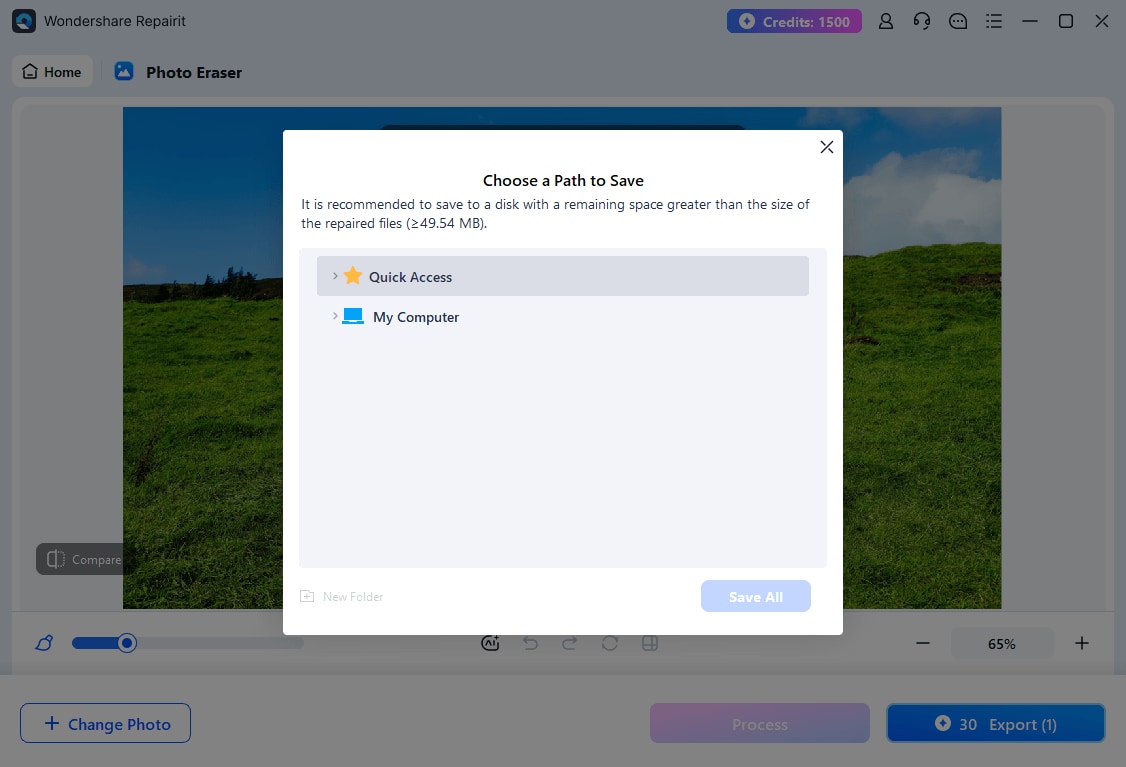
Task: Click the New Folder plus icon
Action: [307, 596]
